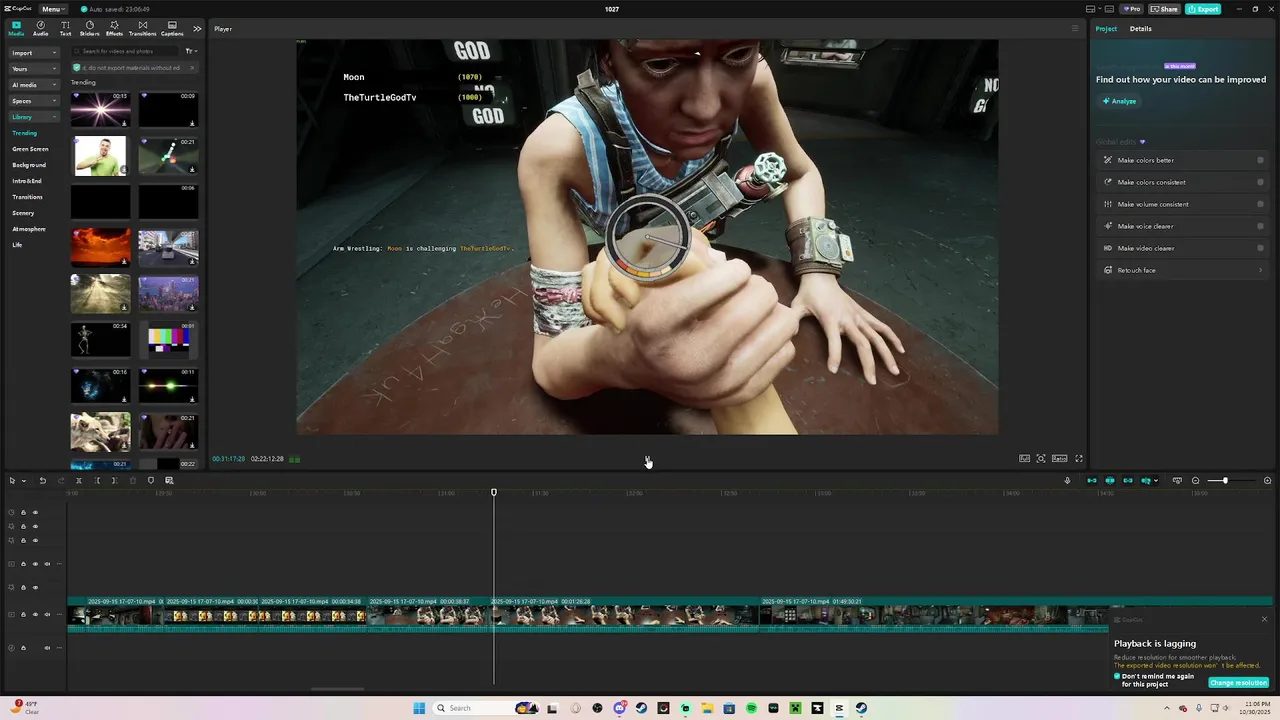Click the timeline zoom in plus icon

[x=1268, y=480]
